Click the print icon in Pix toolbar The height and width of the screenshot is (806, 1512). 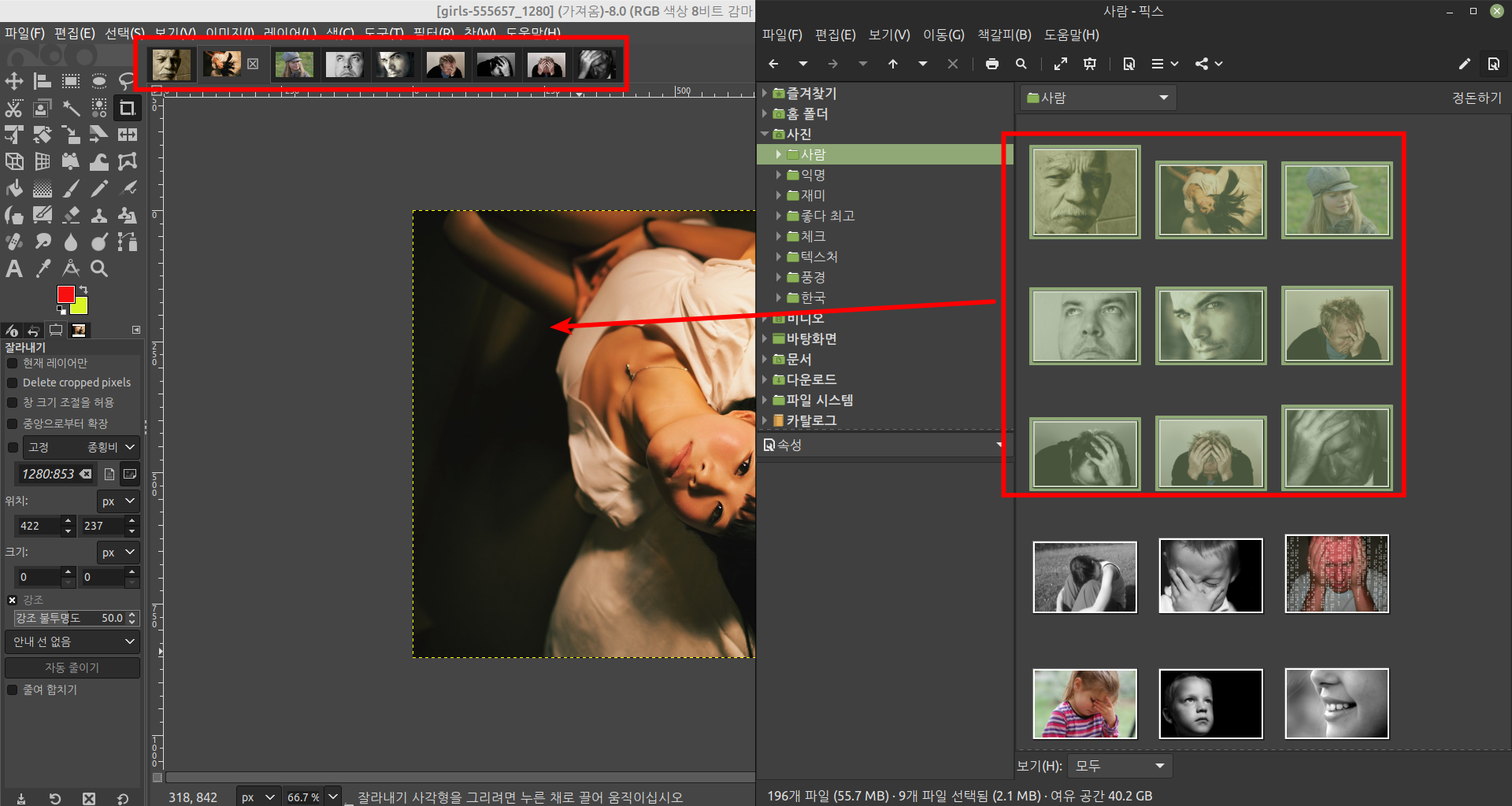click(992, 64)
